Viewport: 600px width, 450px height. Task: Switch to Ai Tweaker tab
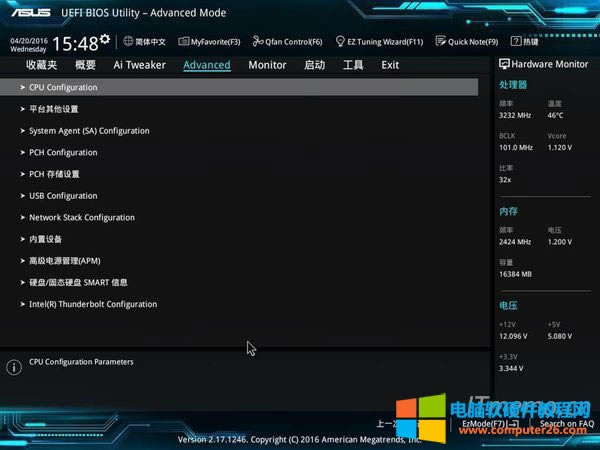[140, 65]
